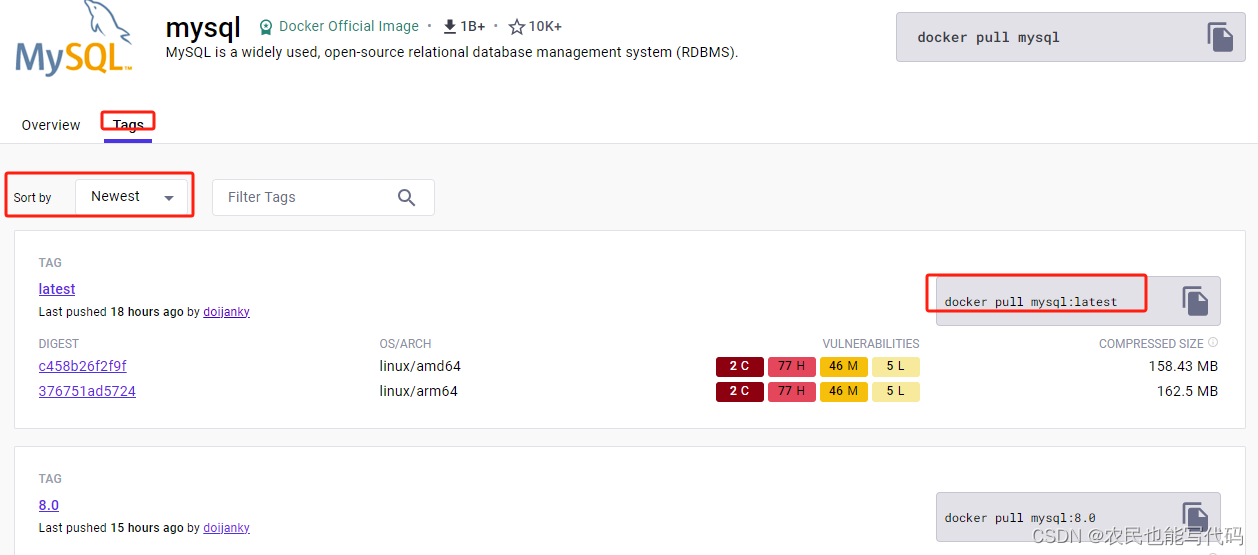Click 5 L low badge for linux/arm64
This screenshot has width=1258, height=555.
pyautogui.click(x=896, y=391)
